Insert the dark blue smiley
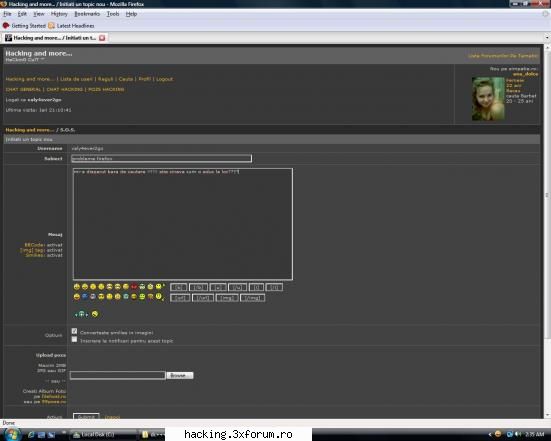 [85, 297]
